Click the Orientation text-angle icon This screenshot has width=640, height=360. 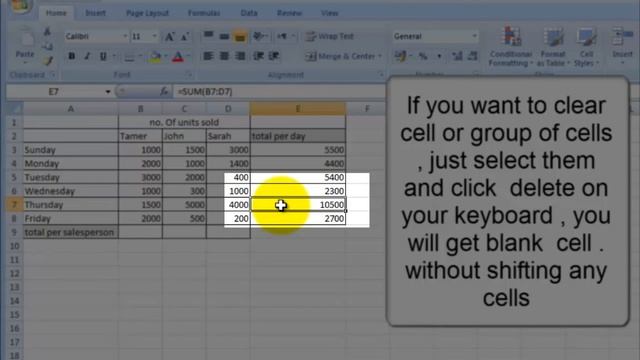pos(258,37)
